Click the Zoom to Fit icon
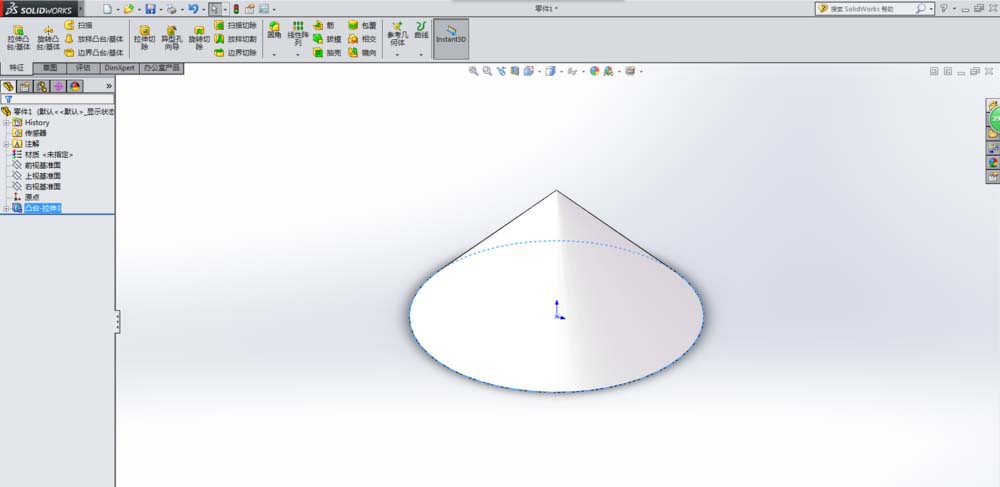Viewport: 1000px width, 487px height. (473, 71)
